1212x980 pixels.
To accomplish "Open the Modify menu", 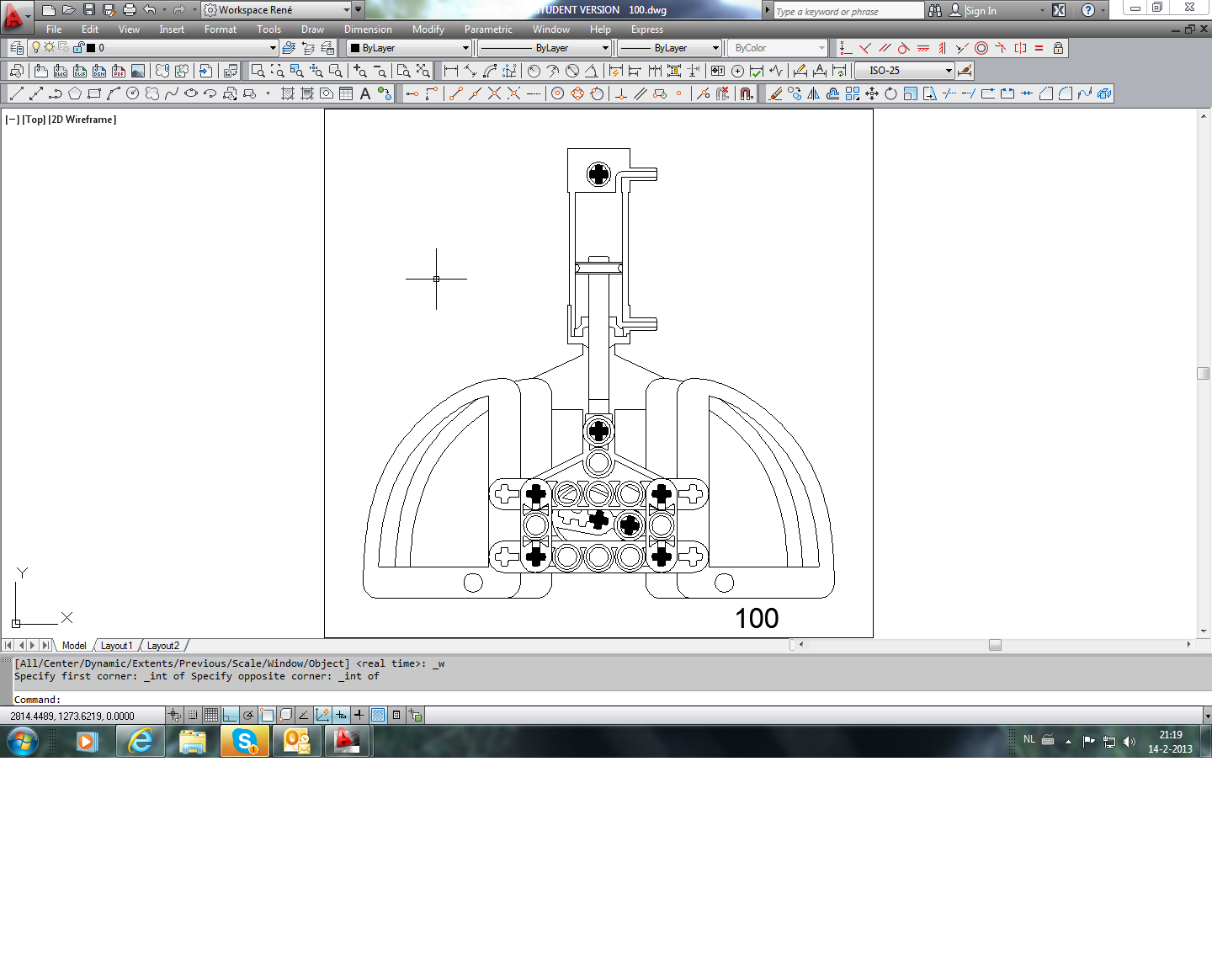I will (428, 29).
